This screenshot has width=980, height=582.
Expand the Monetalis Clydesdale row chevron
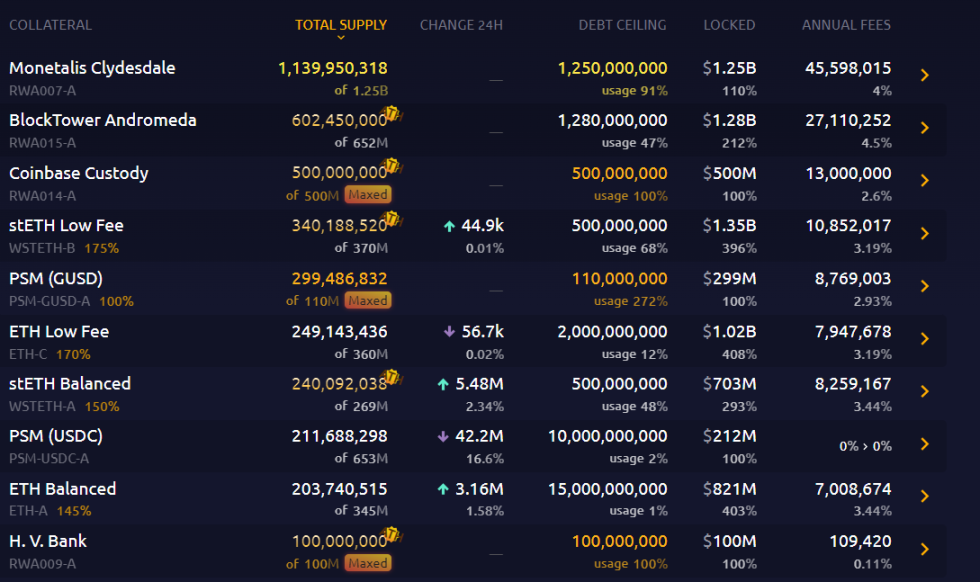pyautogui.click(x=925, y=75)
